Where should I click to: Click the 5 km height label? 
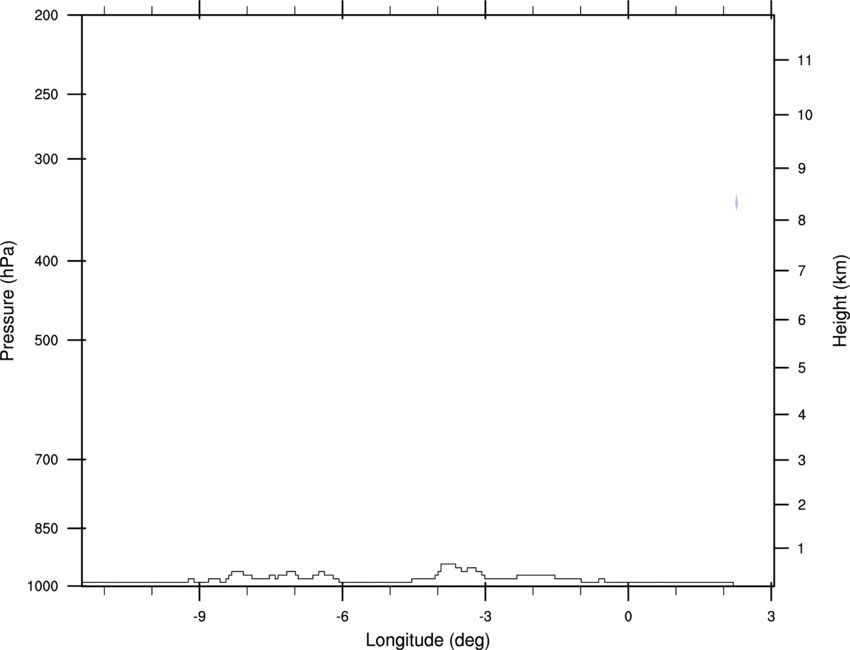[x=802, y=368]
